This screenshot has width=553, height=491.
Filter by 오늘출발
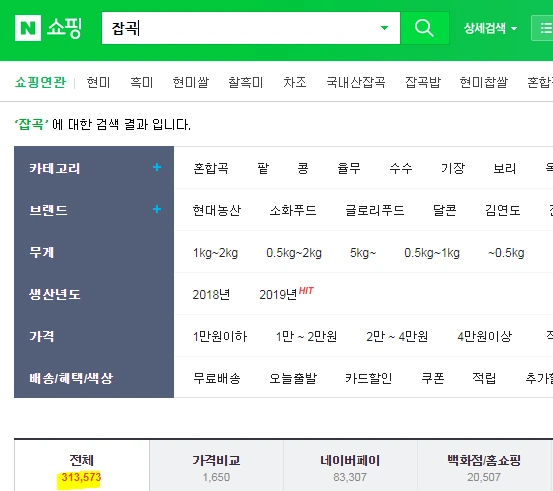293,378
